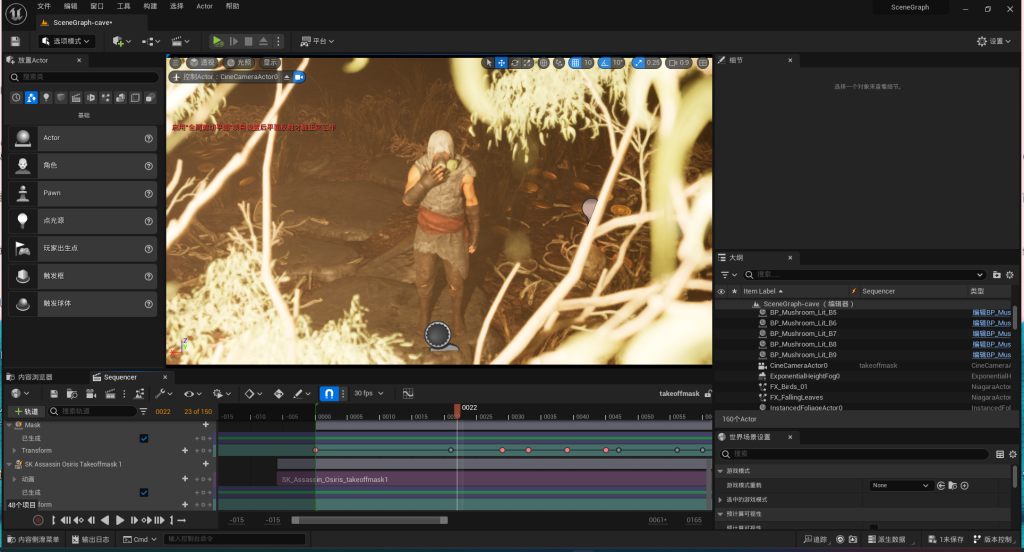Image resolution: width=1024 pixels, height=552 pixels.
Task: Toggle the grid snap icon beside value 10
Action: [575, 63]
